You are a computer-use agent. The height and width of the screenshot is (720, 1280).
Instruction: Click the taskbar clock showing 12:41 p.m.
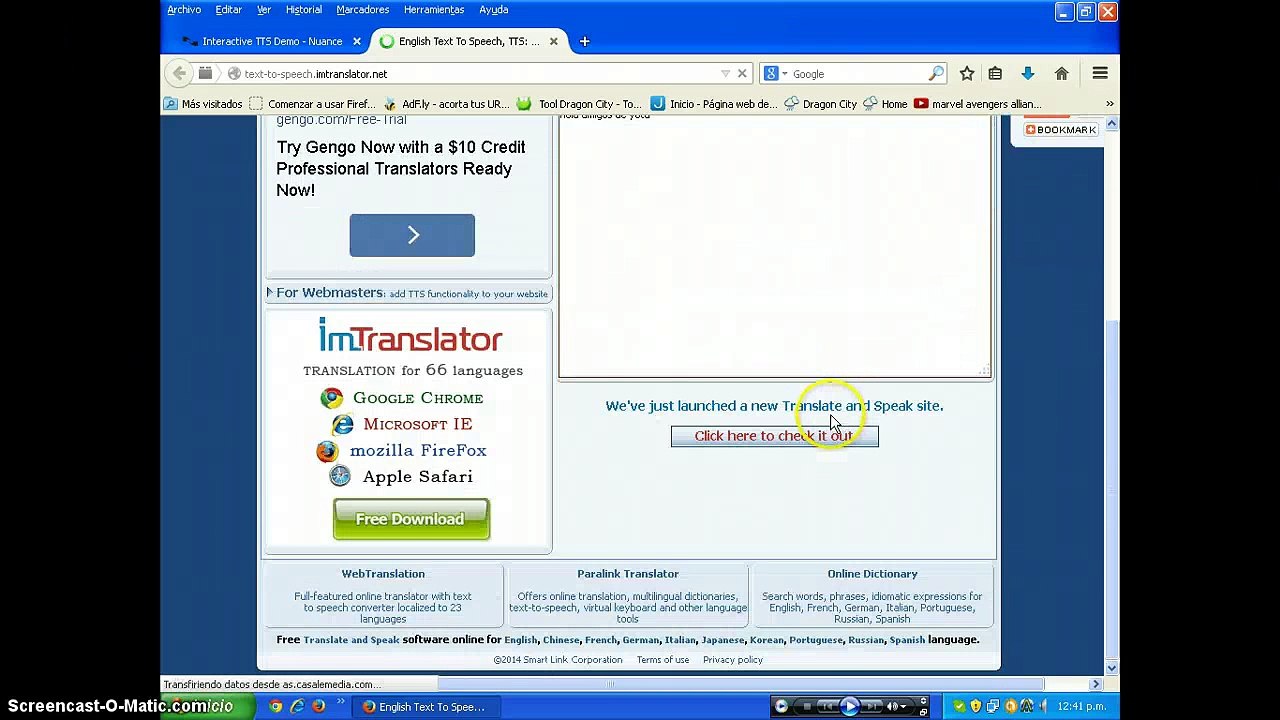(1082, 707)
